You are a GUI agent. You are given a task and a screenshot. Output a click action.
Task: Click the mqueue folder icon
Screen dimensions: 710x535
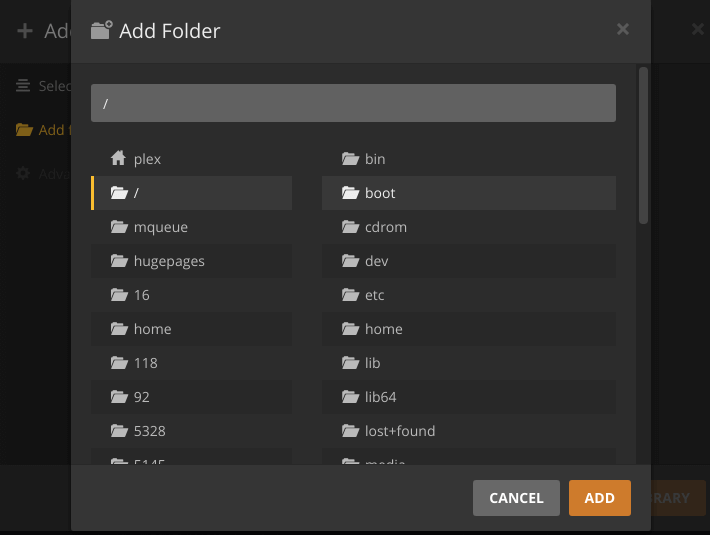pos(119,227)
